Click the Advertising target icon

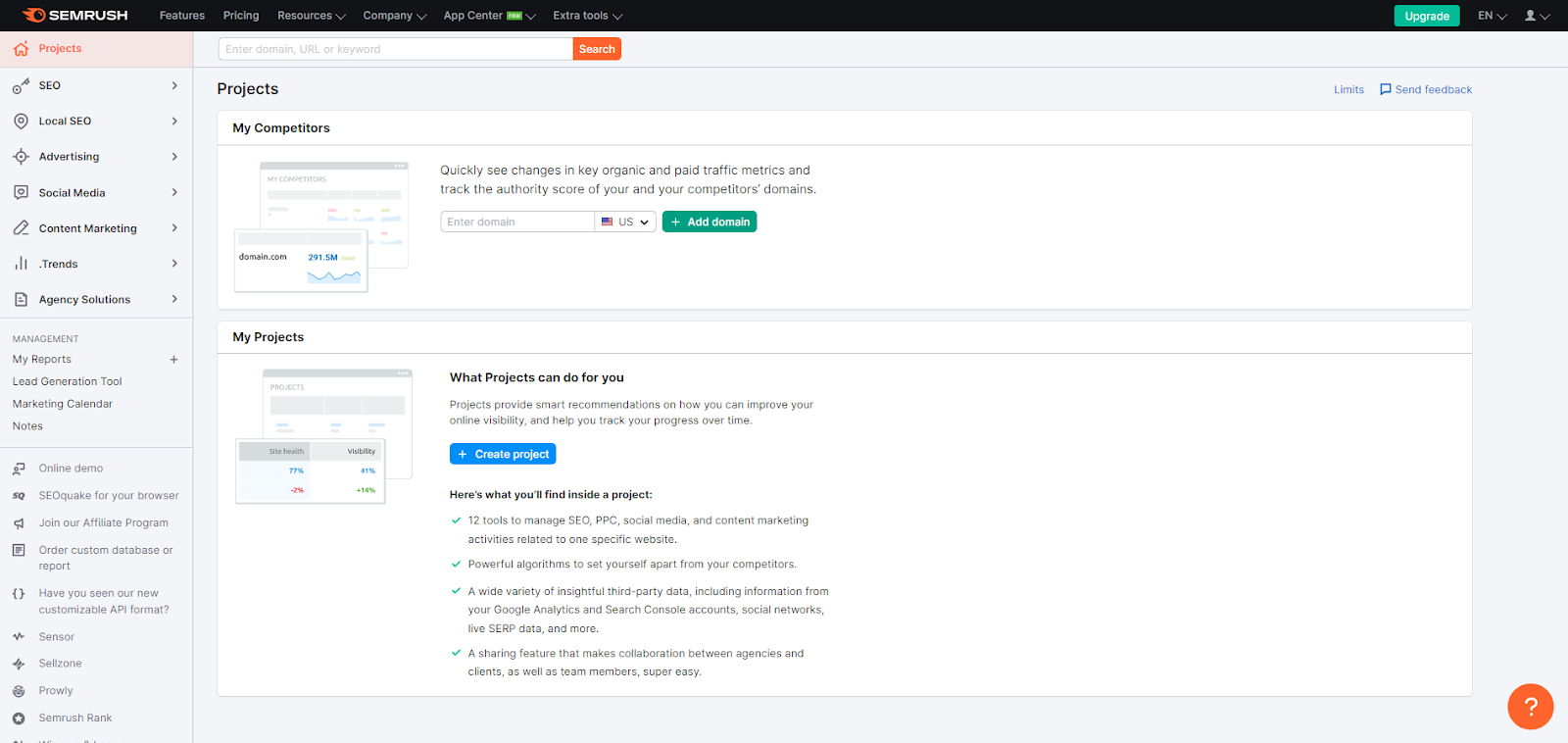21,157
